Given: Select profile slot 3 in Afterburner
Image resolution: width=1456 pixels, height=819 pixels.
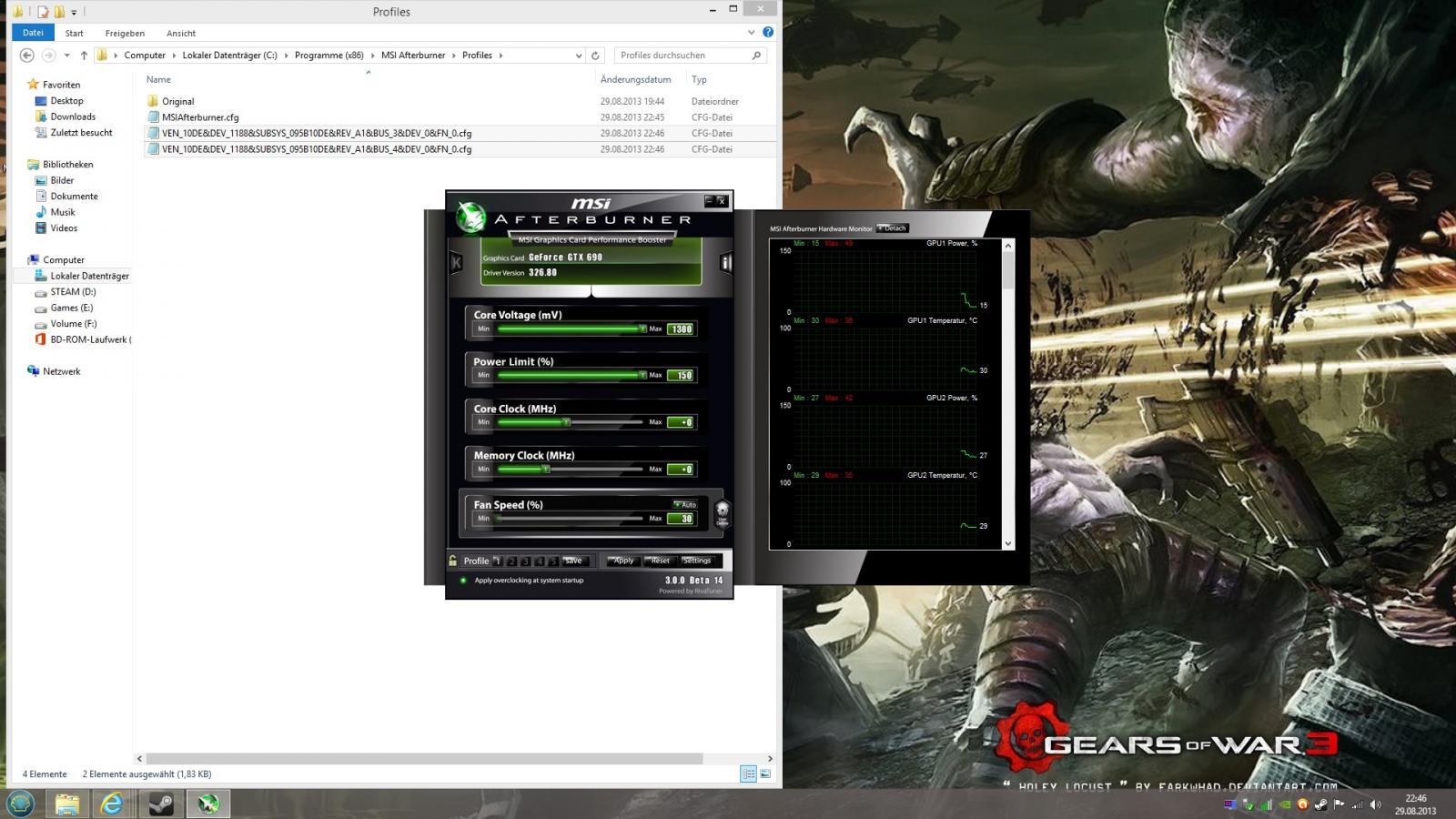Looking at the screenshot, I should 526,561.
